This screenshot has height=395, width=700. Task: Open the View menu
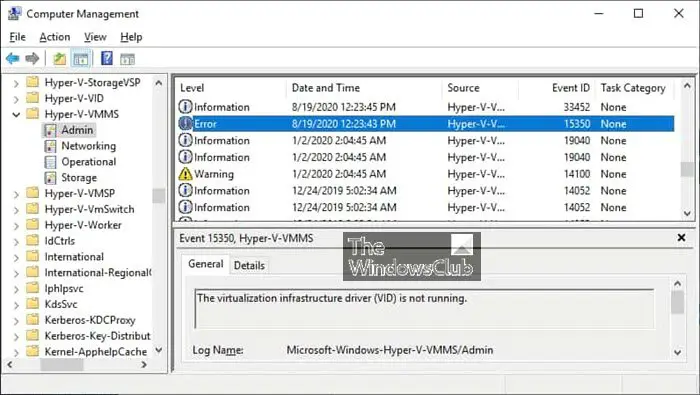(x=95, y=37)
